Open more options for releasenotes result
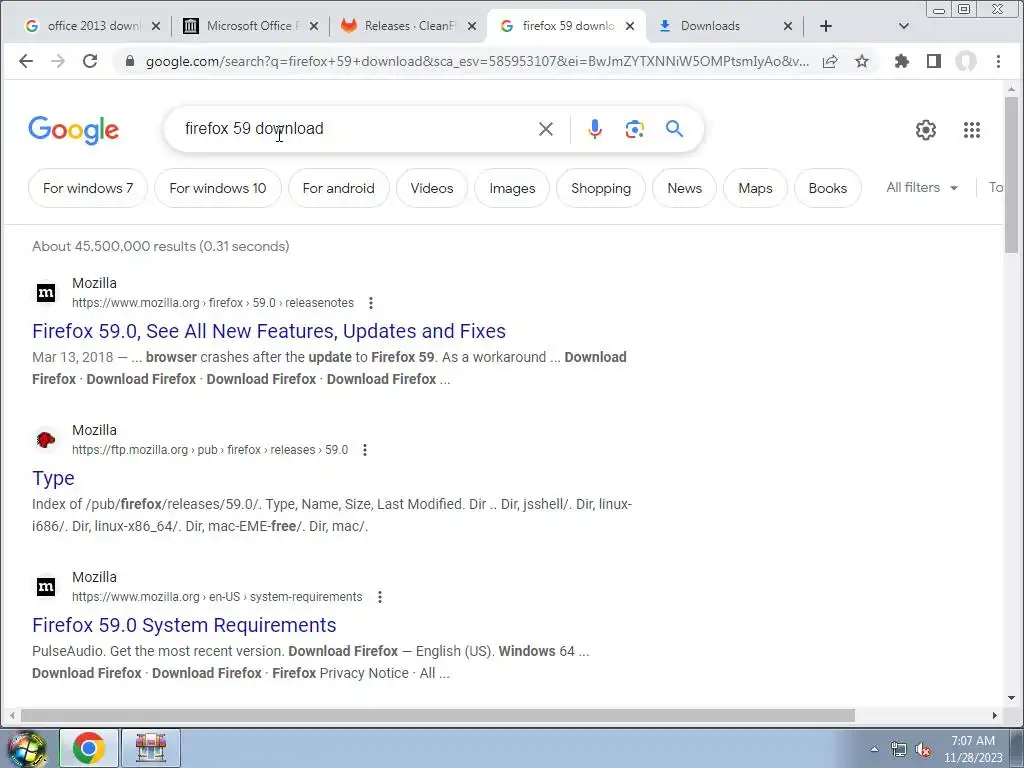This screenshot has width=1024, height=768. click(371, 303)
